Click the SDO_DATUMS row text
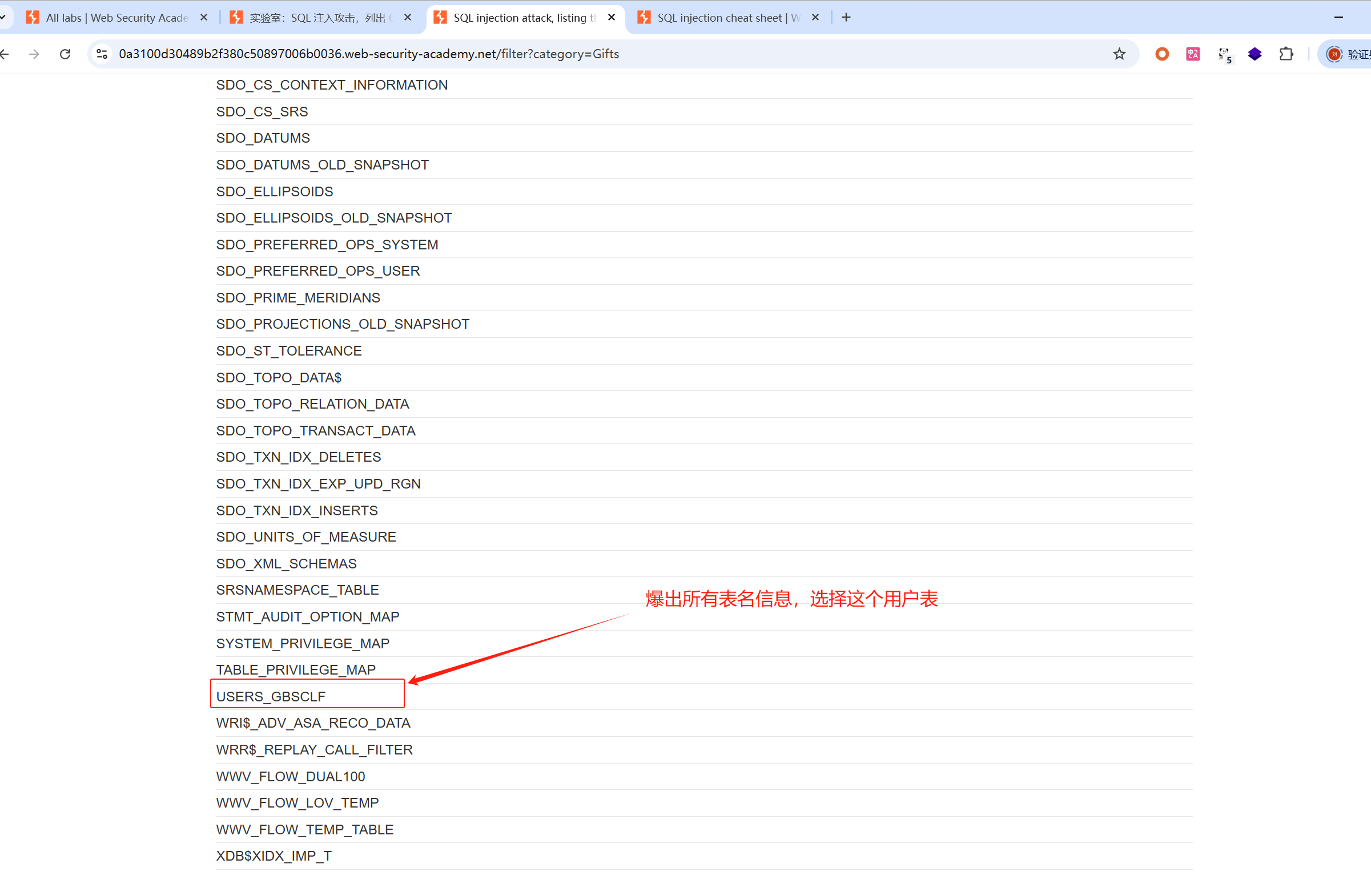Screen dimensions: 1371x896 coord(263,138)
